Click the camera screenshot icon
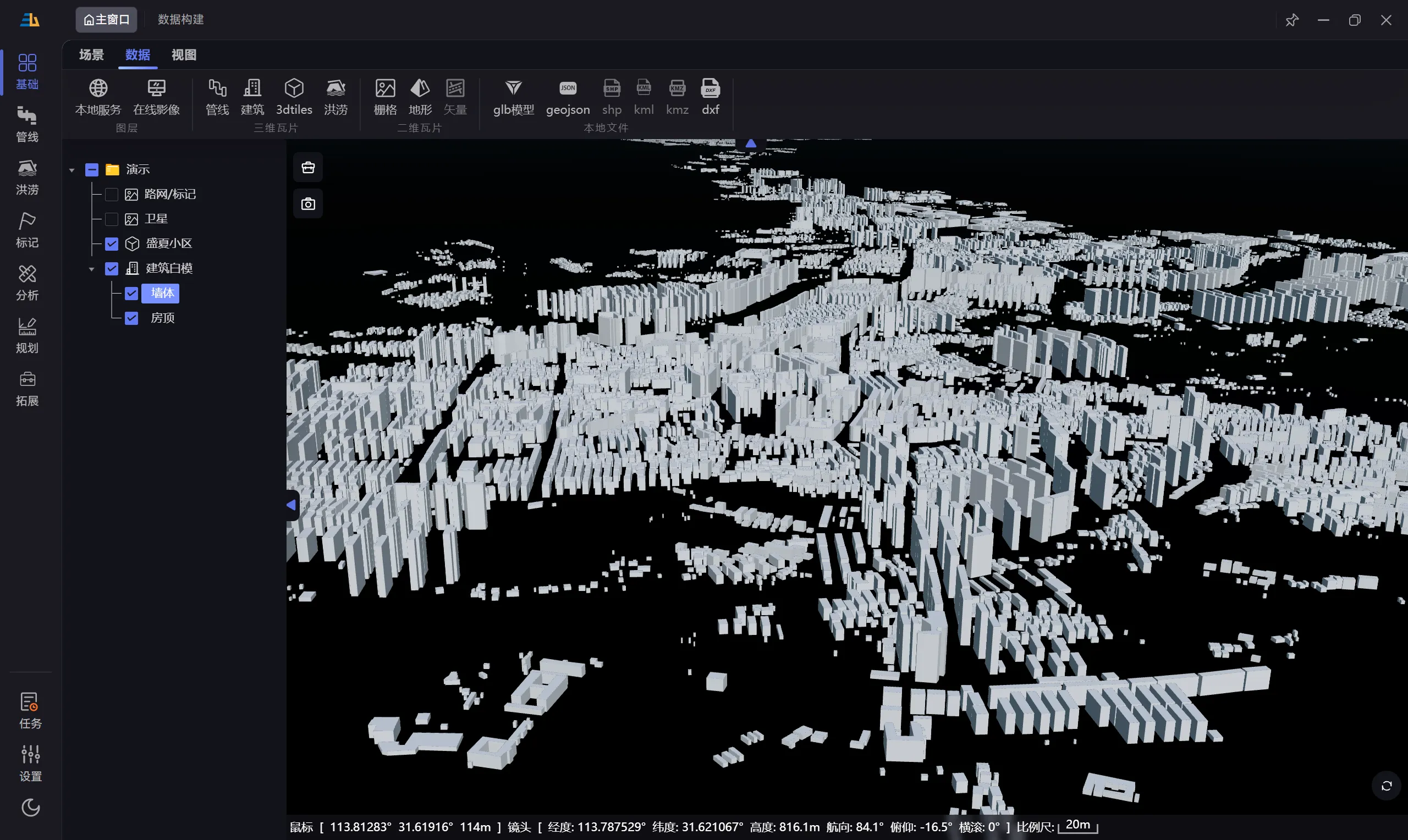Image resolution: width=1408 pixels, height=840 pixels. pos(308,205)
